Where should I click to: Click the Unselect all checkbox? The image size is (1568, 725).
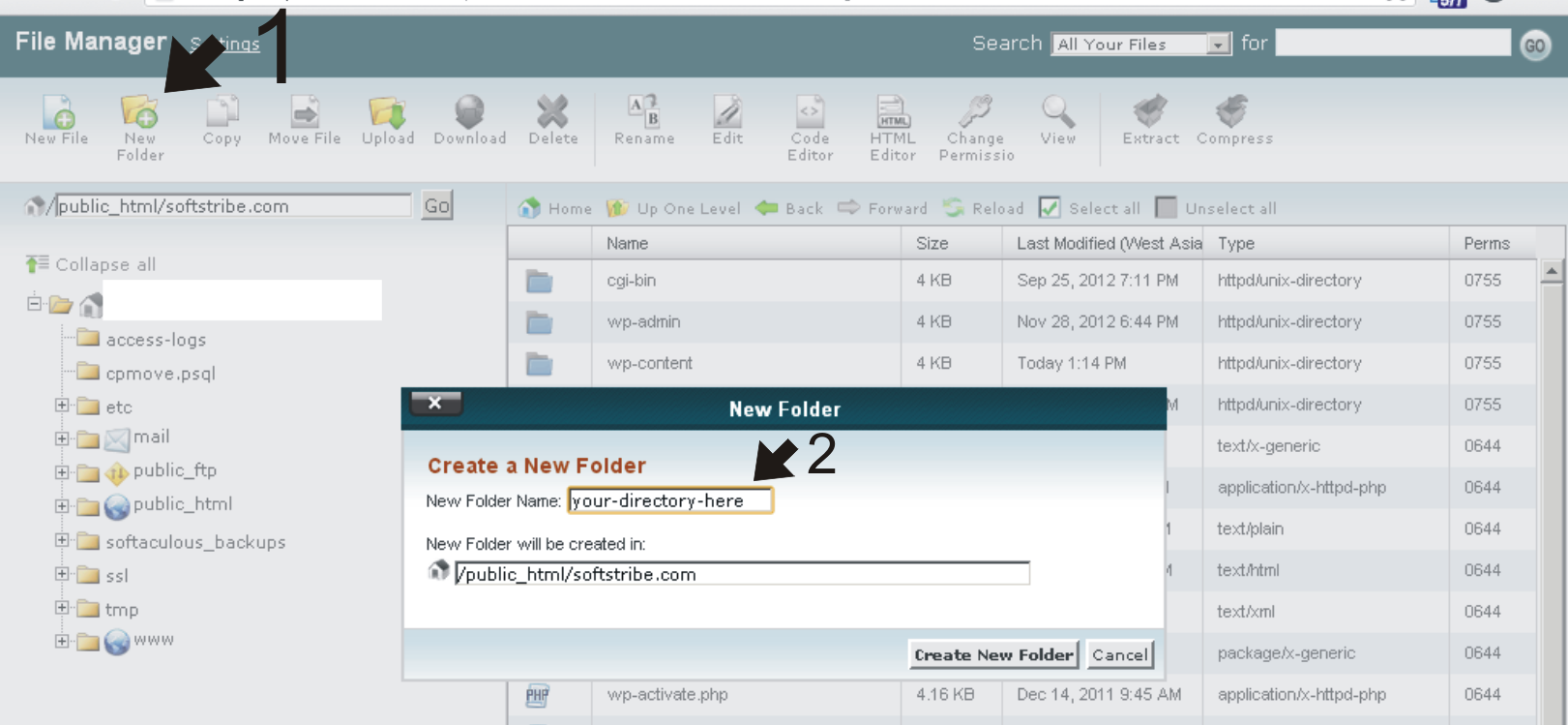pyautogui.click(x=1167, y=208)
